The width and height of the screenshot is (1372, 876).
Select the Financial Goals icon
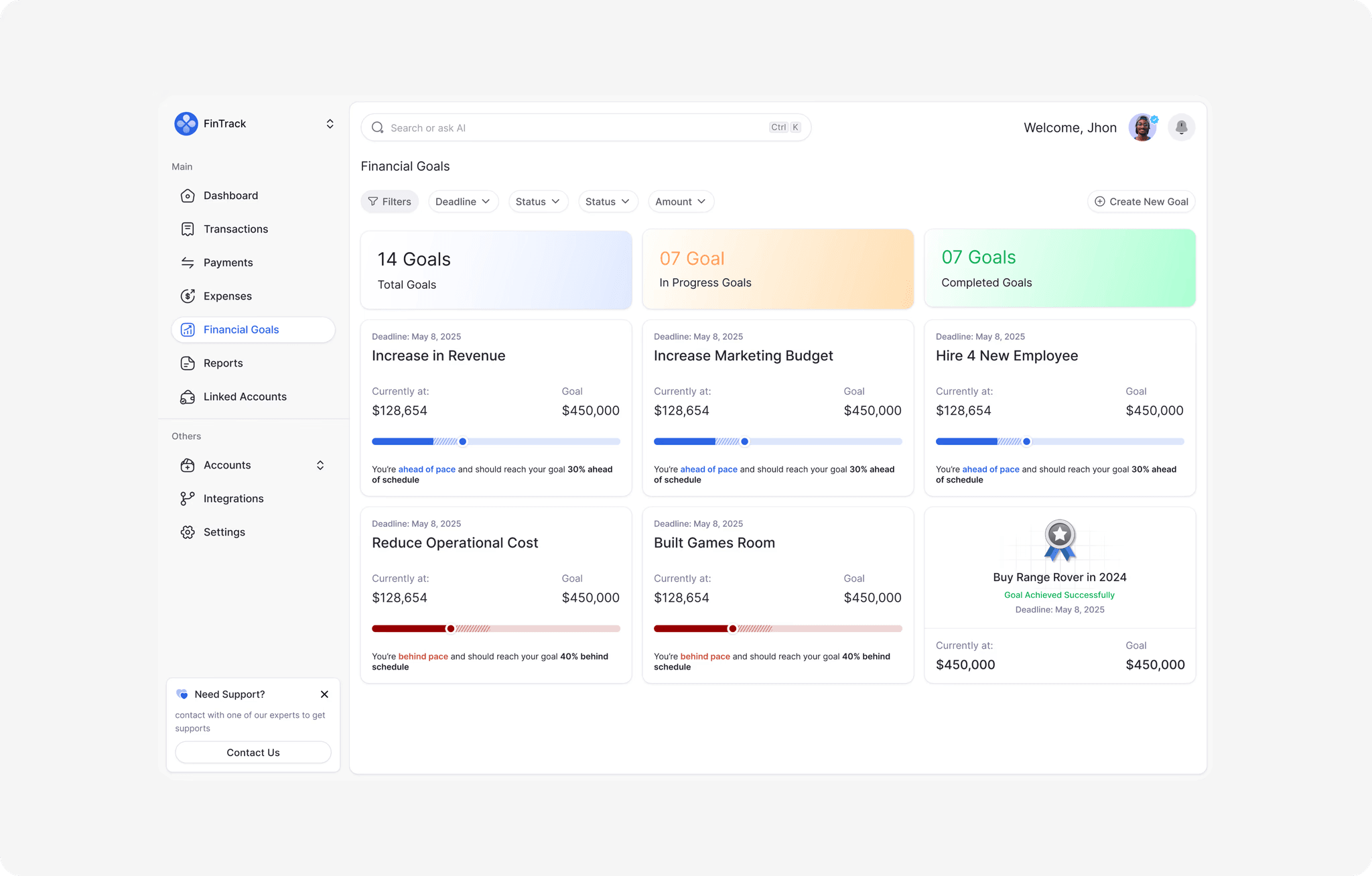click(x=187, y=329)
